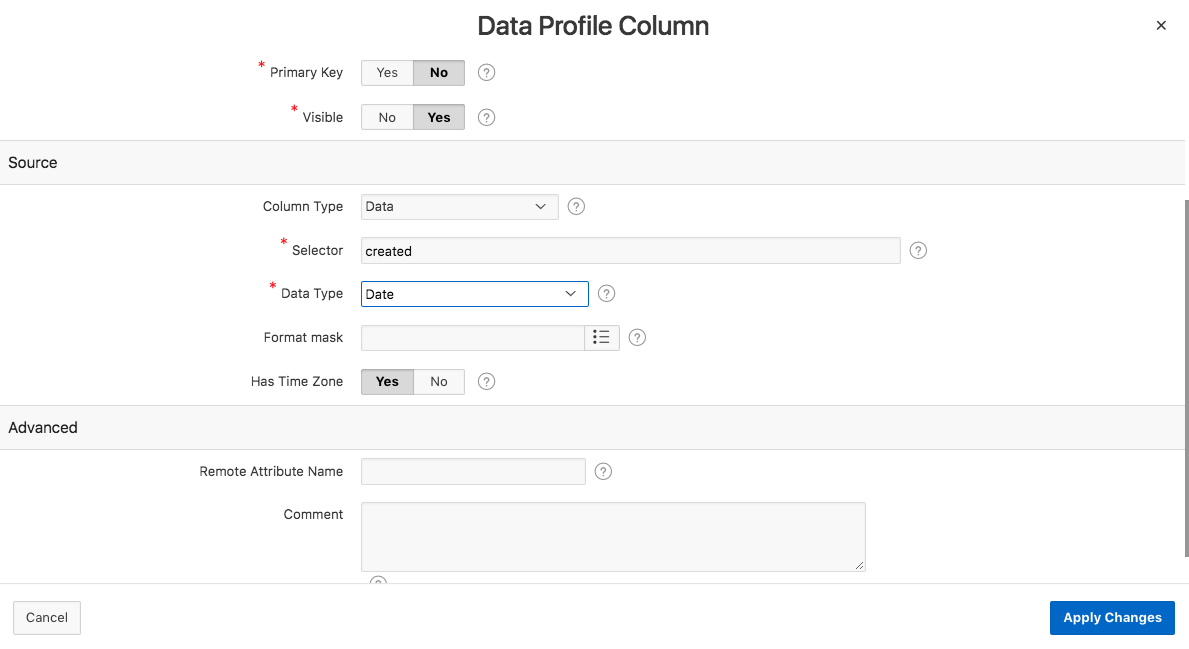Show help for the Selector field
The height and width of the screenshot is (649, 1189).
[x=919, y=251]
